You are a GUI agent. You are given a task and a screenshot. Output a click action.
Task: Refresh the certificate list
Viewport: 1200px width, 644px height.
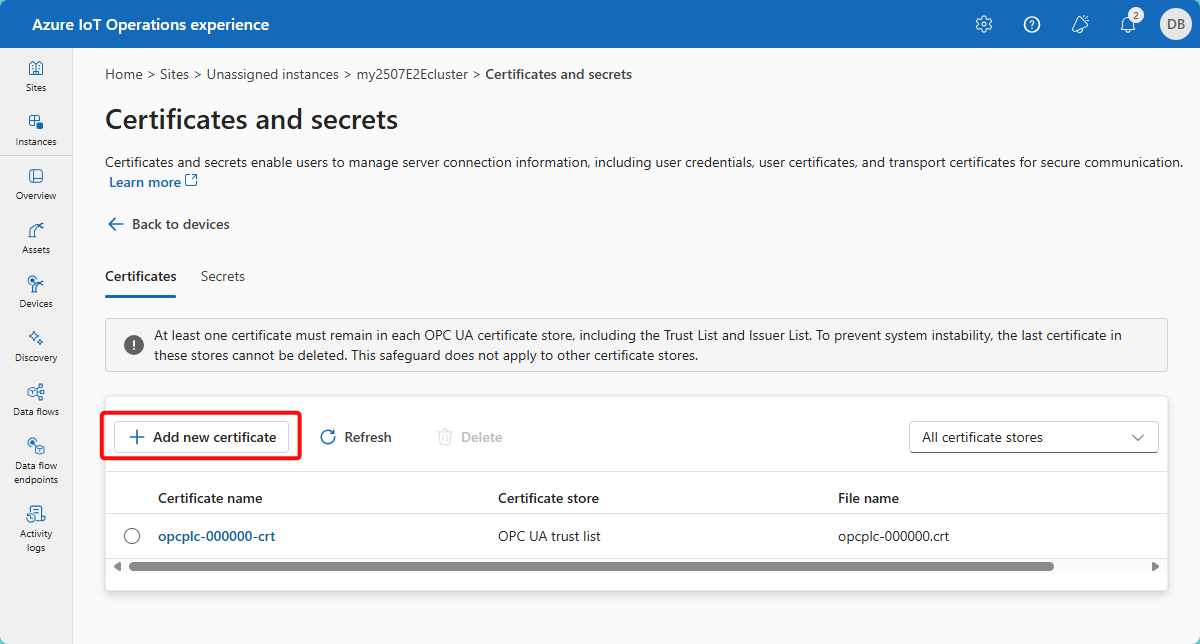tap(356, 437)
